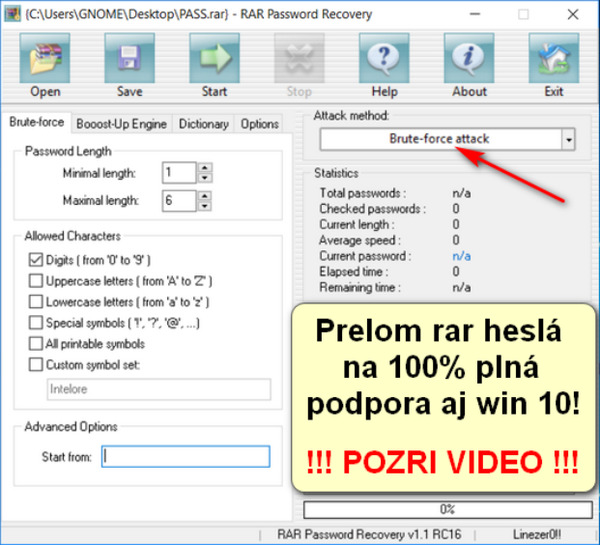Click the Minimal length value field

(x=179, y=173)
